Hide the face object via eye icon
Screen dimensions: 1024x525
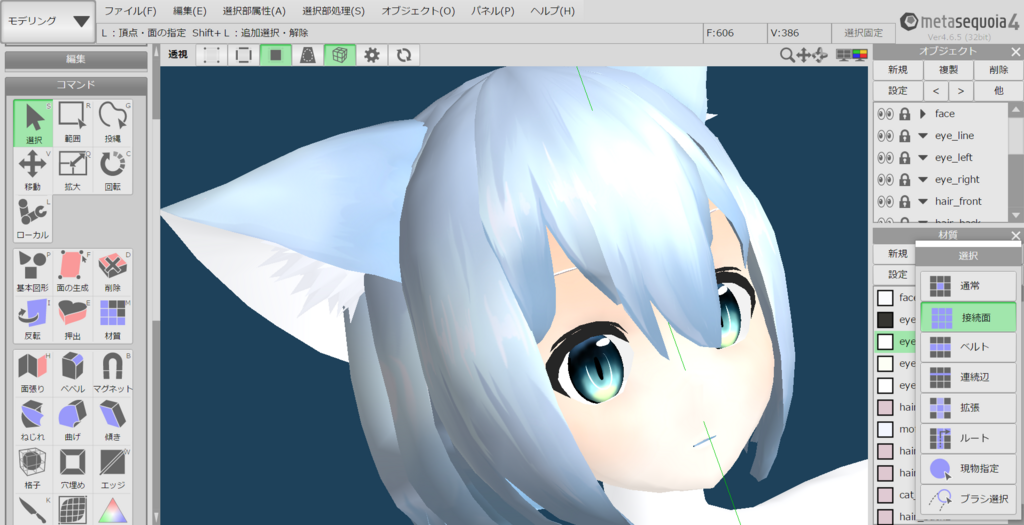(886, 114)
